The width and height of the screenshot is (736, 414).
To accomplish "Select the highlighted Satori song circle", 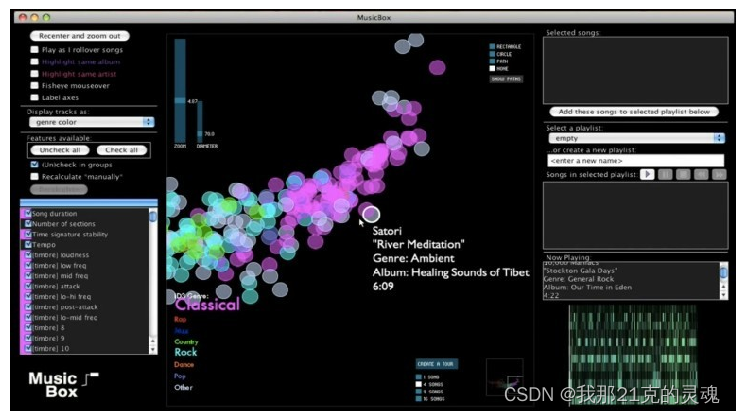I will (x=371, y=214).
